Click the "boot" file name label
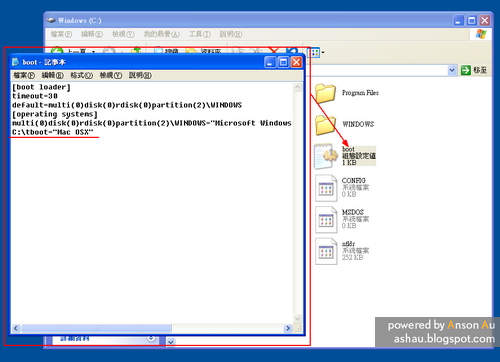 tap(348, 149)
